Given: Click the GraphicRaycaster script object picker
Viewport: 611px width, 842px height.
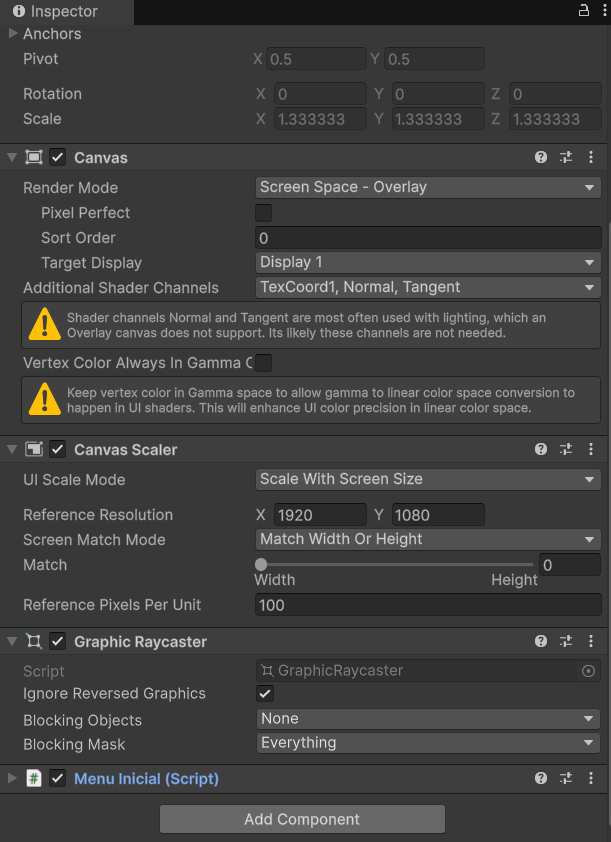Looking at the screenshot, I should [588, 671].
